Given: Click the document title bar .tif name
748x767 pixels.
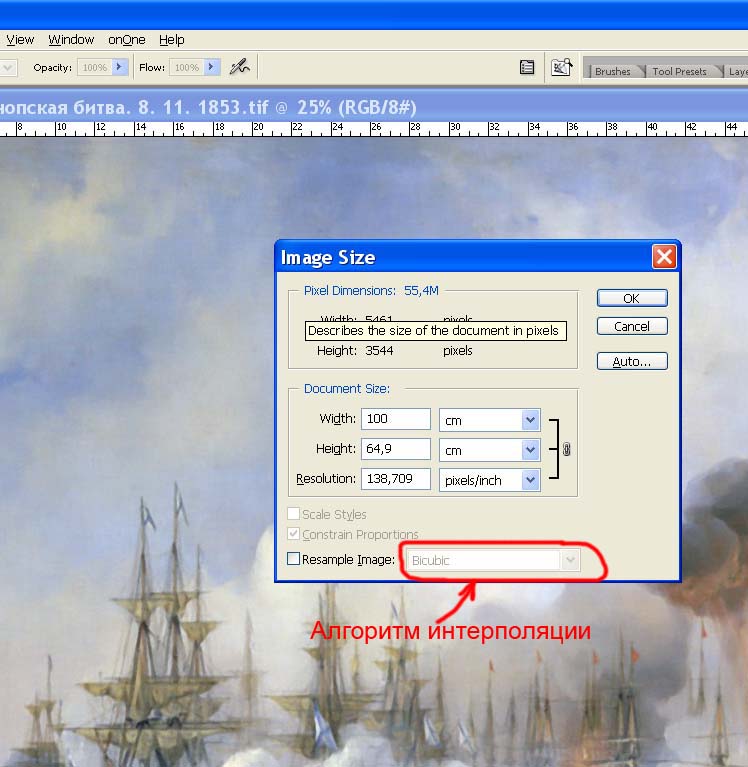Looking at the screenshot, I should click(208, 107).
